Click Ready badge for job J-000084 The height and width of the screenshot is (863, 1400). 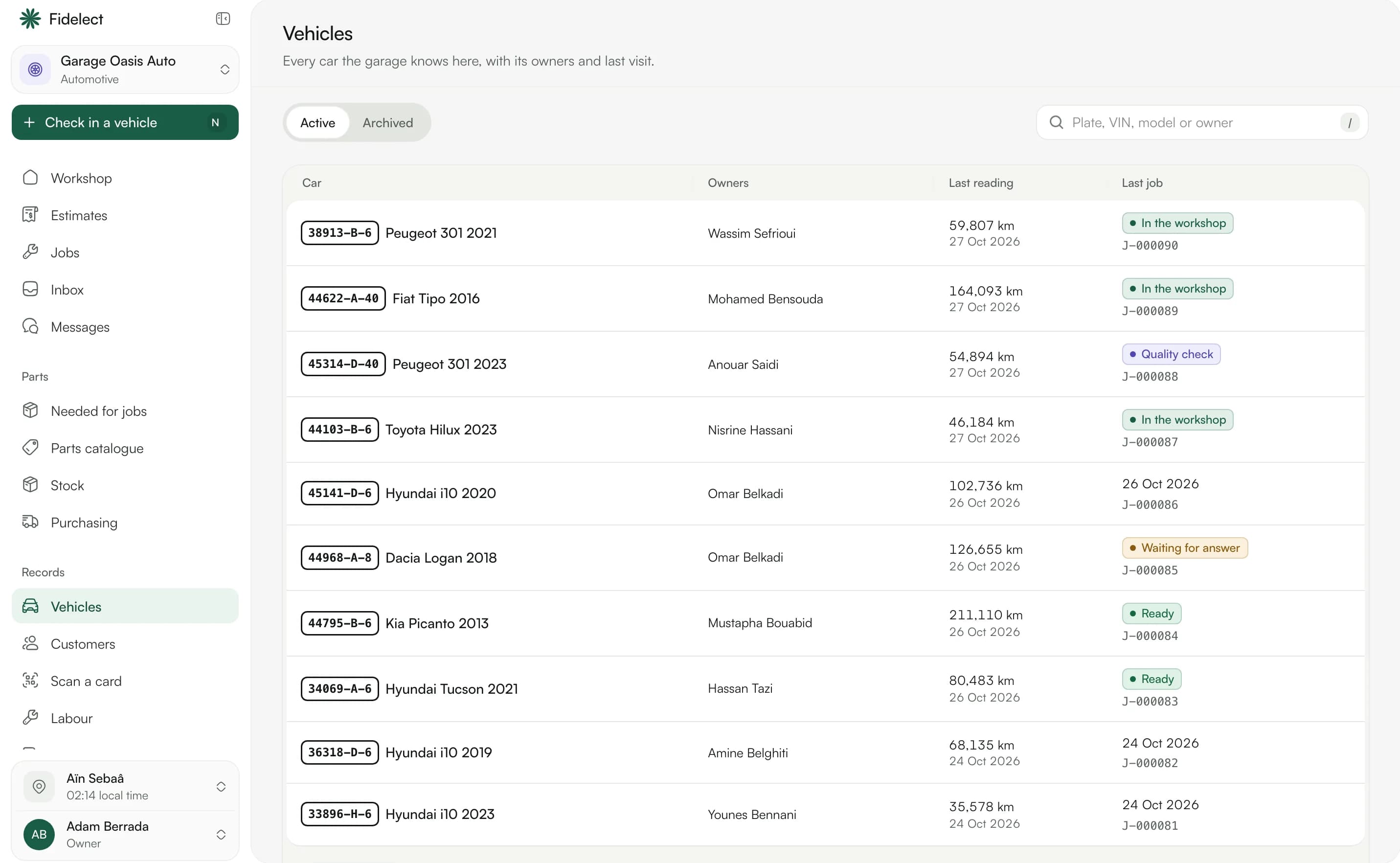pyautogui.click(x=1152, y=613)
